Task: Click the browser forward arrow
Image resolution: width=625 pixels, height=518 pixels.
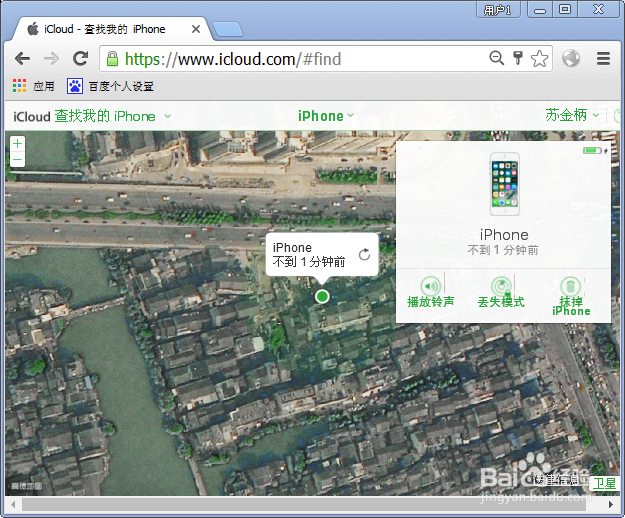Action: point(51,59)
